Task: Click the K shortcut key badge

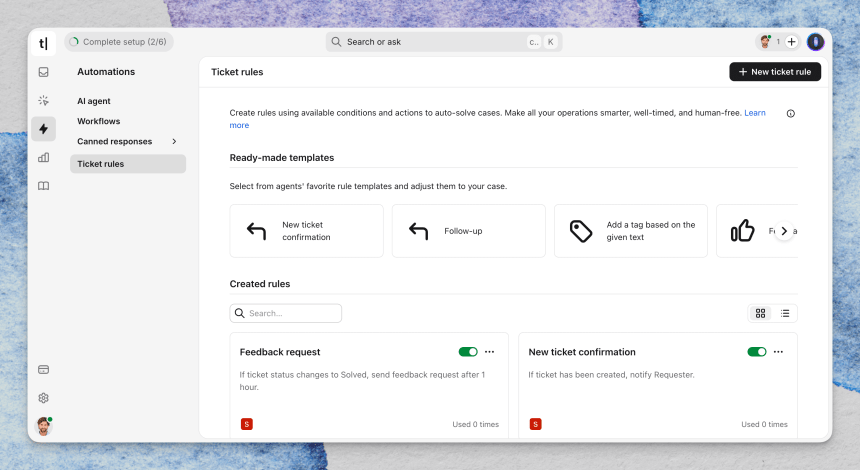Action: pyautogui.click(x=551, y=42)
